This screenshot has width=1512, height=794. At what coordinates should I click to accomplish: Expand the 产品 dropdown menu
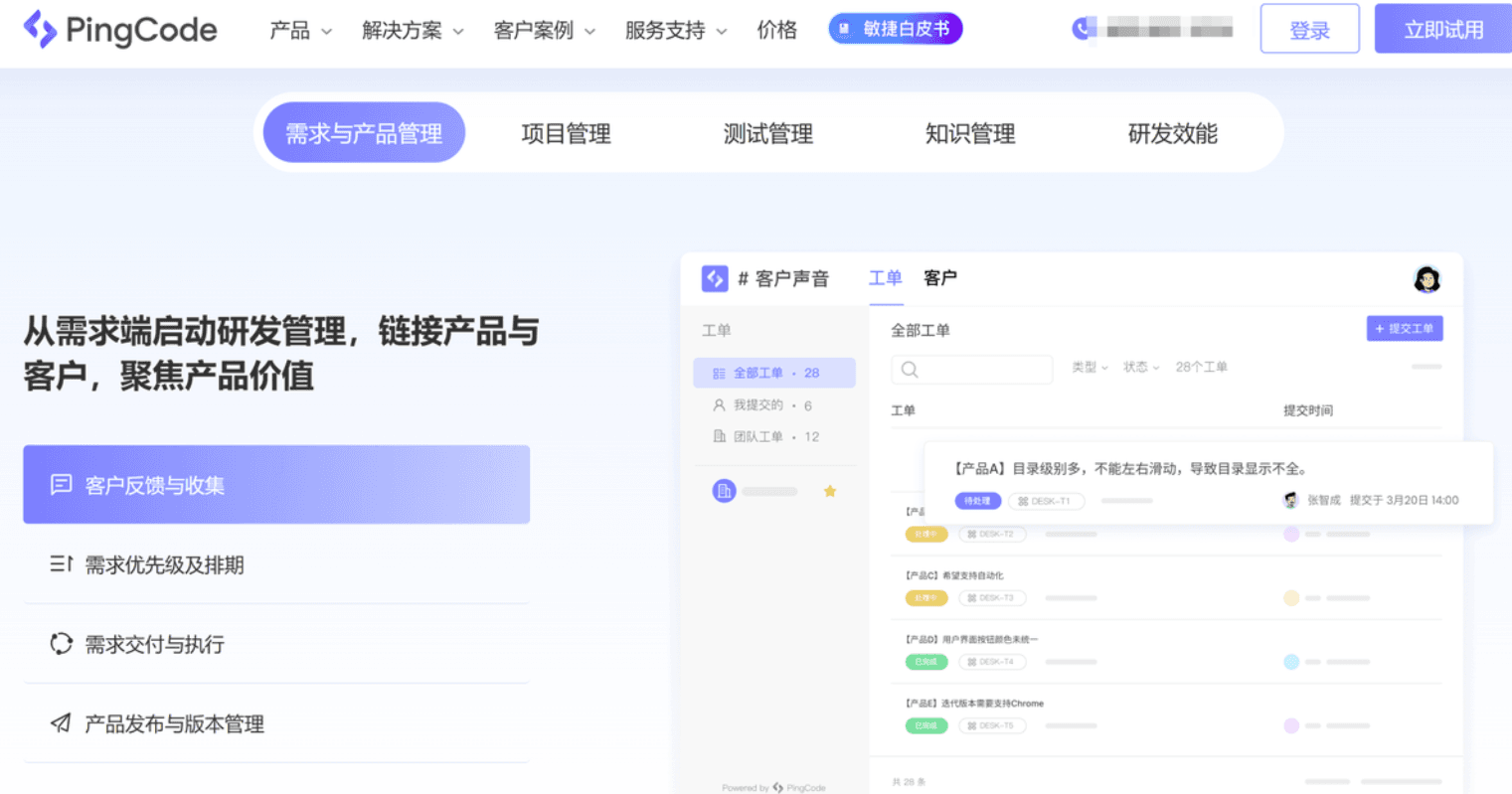click(301, 31)
